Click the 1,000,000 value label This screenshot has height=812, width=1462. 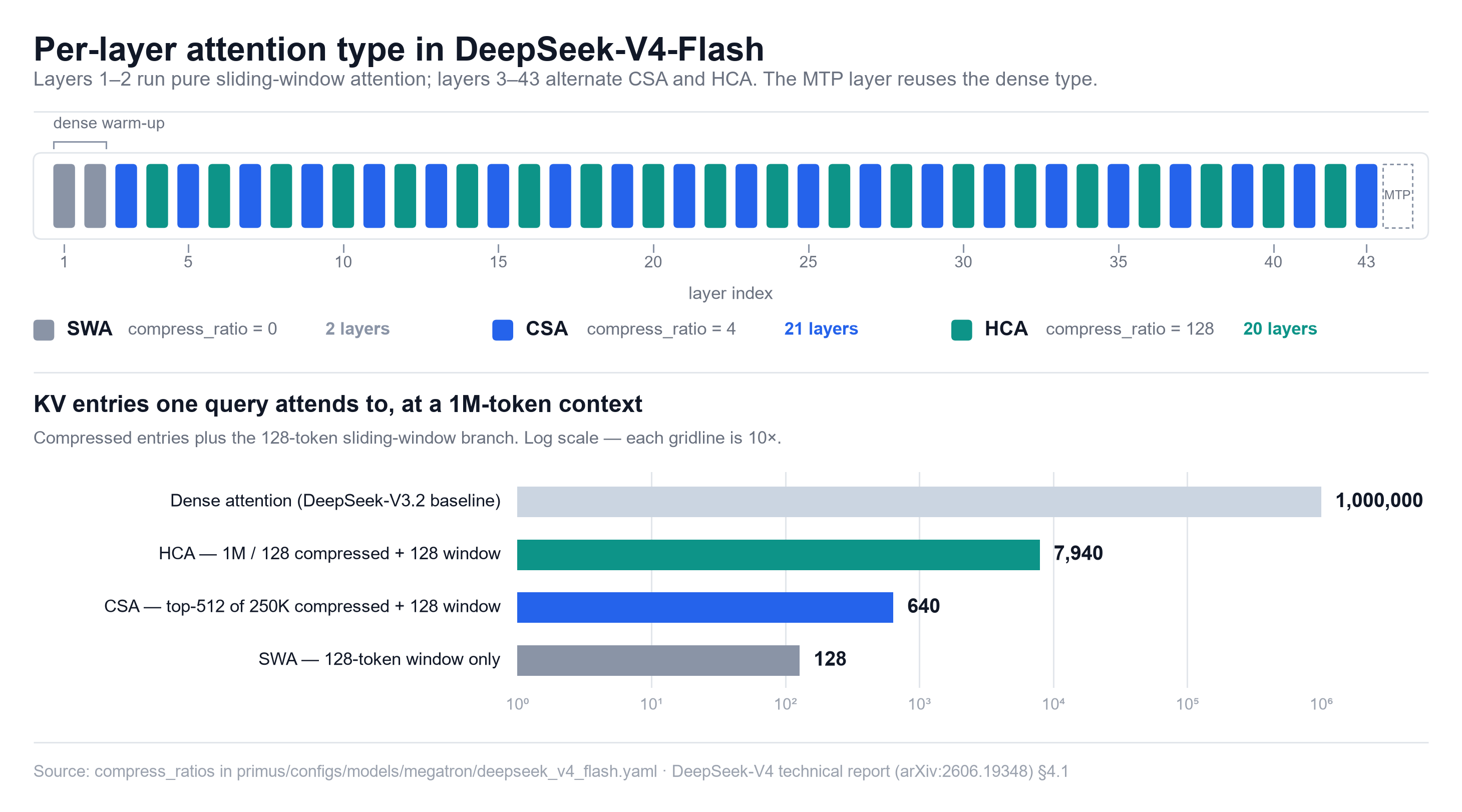(x=1378, y=501)
